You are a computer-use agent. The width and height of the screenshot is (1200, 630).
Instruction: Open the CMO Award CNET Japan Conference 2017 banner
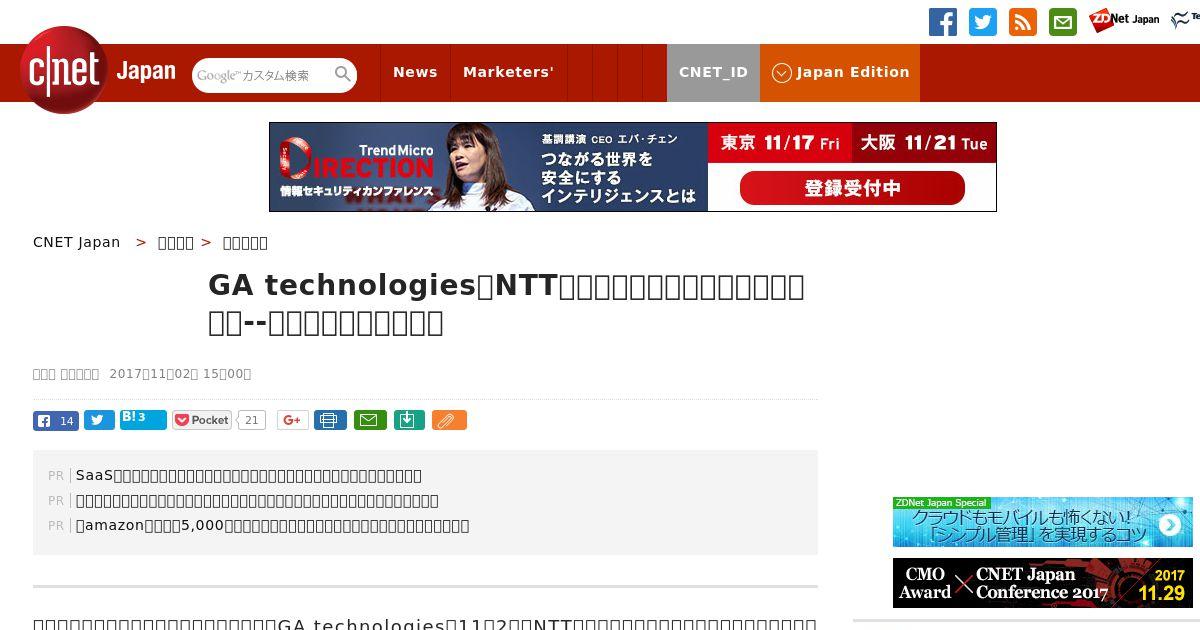pyautogui.click(x=1043, y=583)
